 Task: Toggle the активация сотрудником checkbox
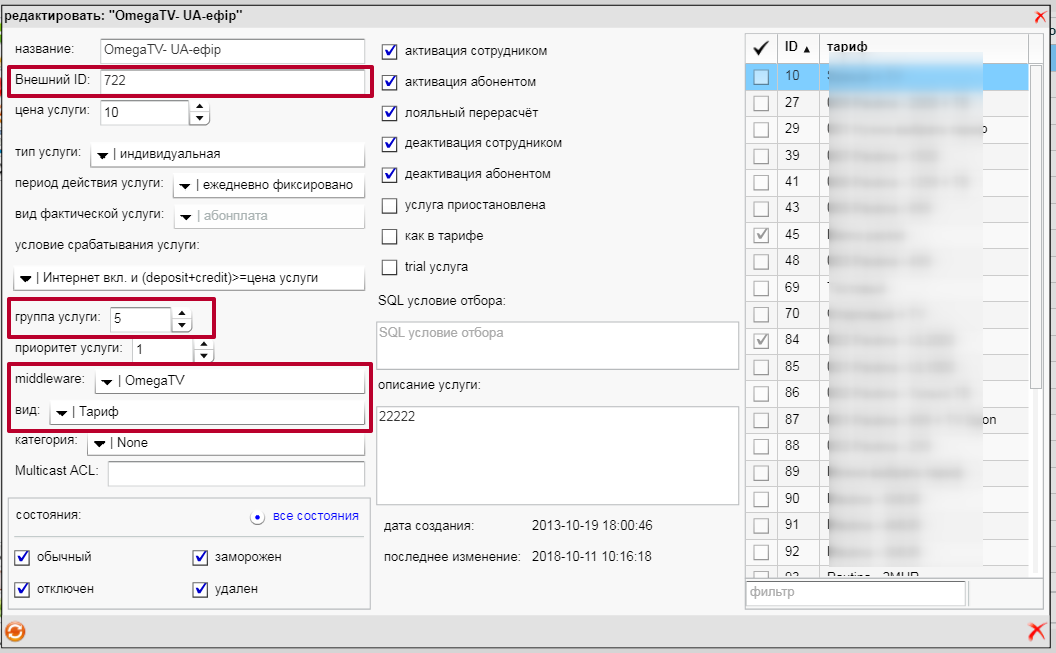390,51
